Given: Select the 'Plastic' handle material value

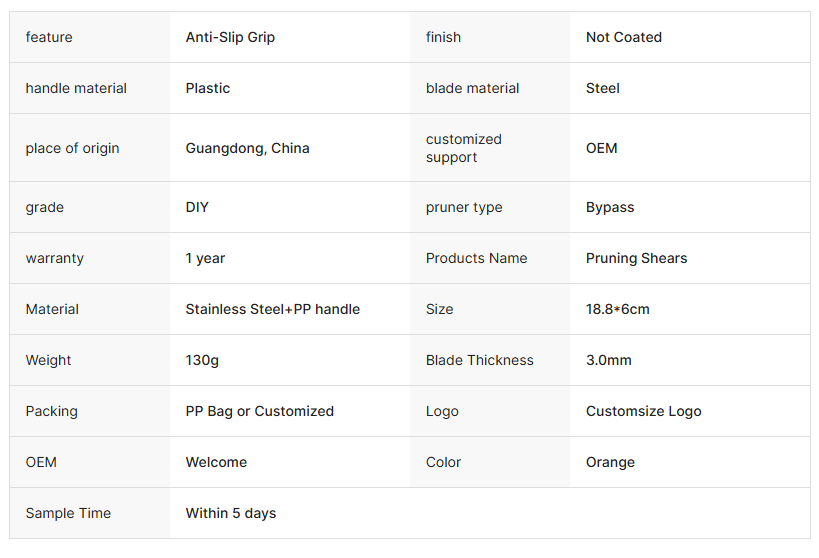Looking at the screenshot, I should pos(208,88).
